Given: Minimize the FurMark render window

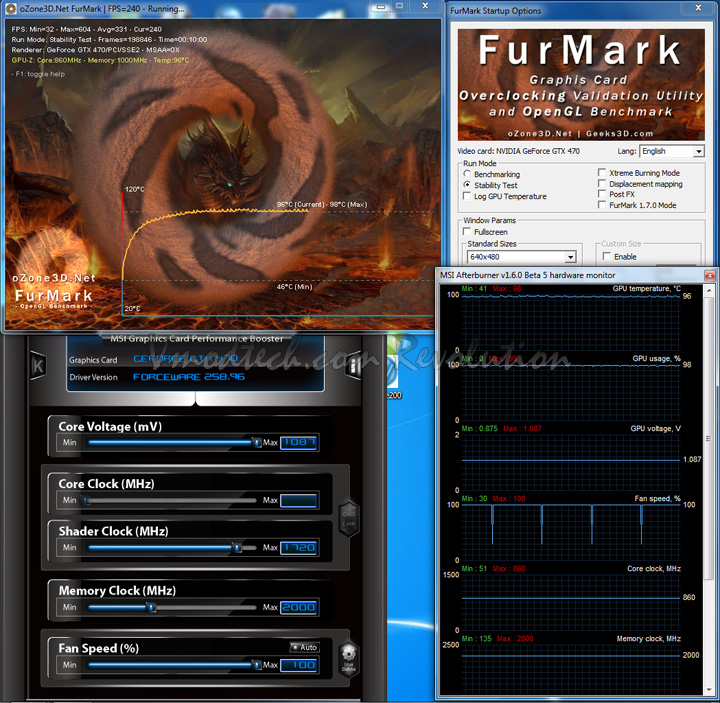Looking at the screenshot, I should [x=381, y=6].
